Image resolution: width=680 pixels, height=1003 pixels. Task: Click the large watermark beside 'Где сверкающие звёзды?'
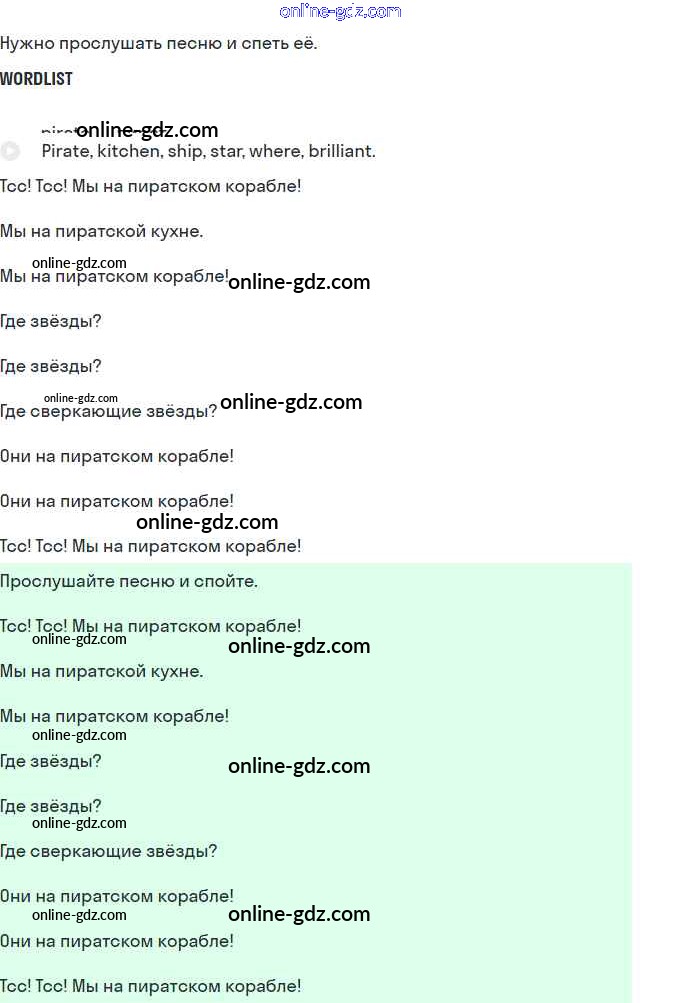click(x=291, y=402)
